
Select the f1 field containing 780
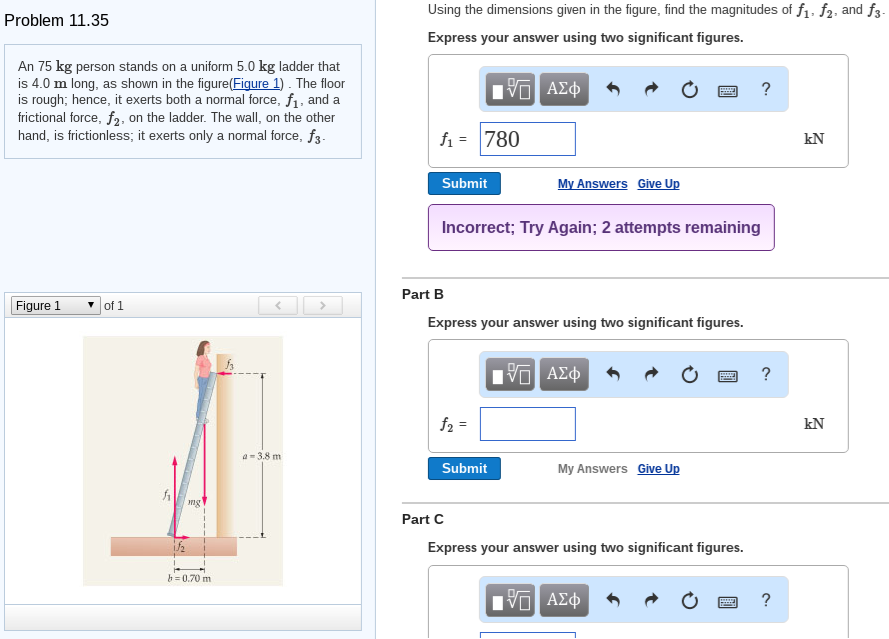(527, 138)
